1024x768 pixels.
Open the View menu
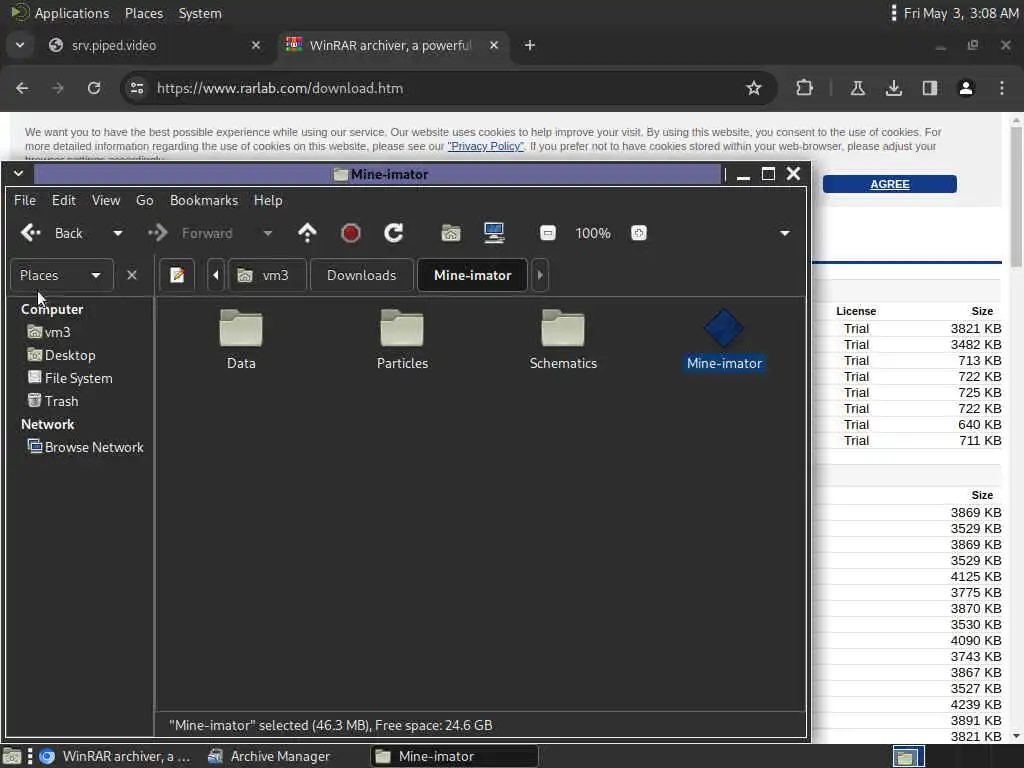pyautogui.click(x=106, y=200)
